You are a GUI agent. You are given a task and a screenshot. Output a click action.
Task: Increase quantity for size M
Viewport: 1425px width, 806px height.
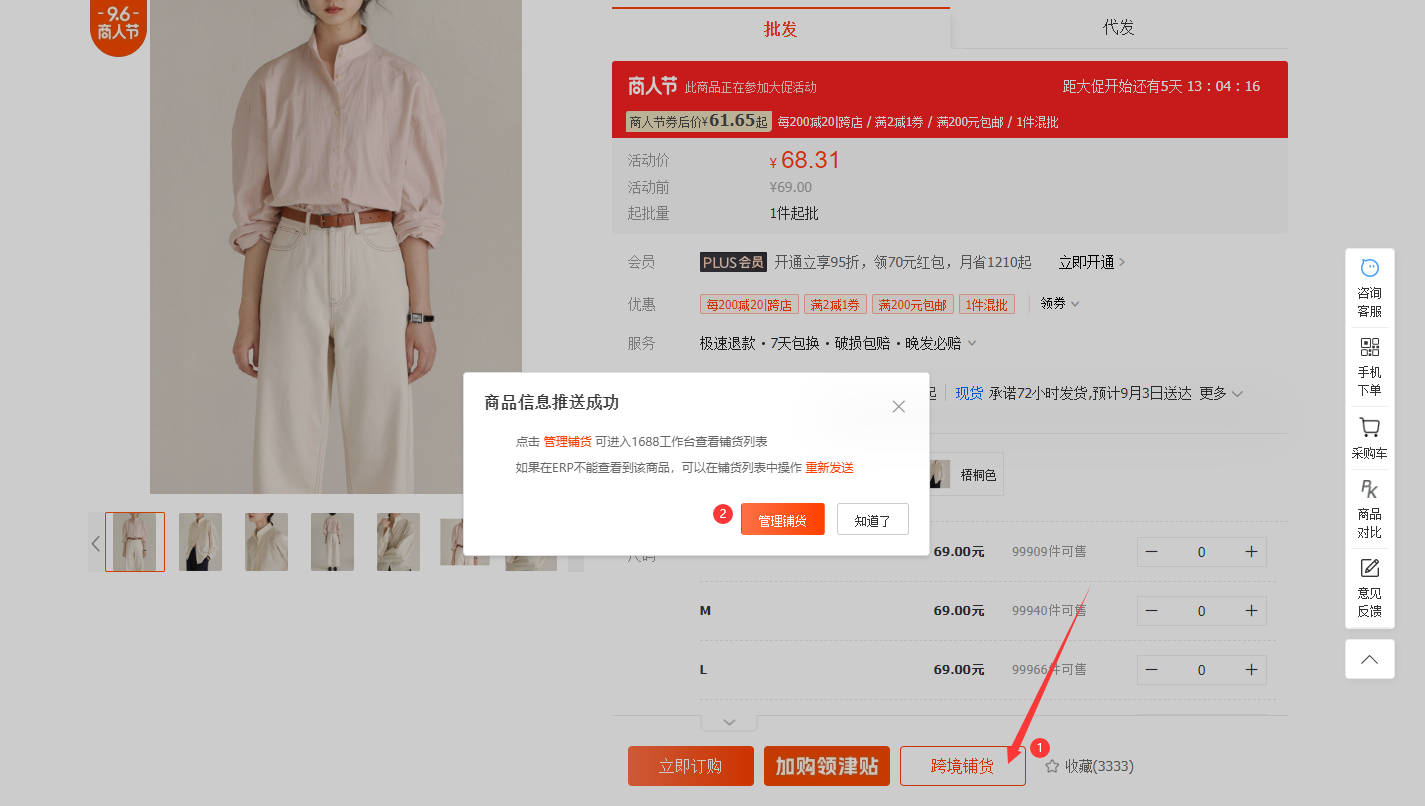pos(1250,611)
